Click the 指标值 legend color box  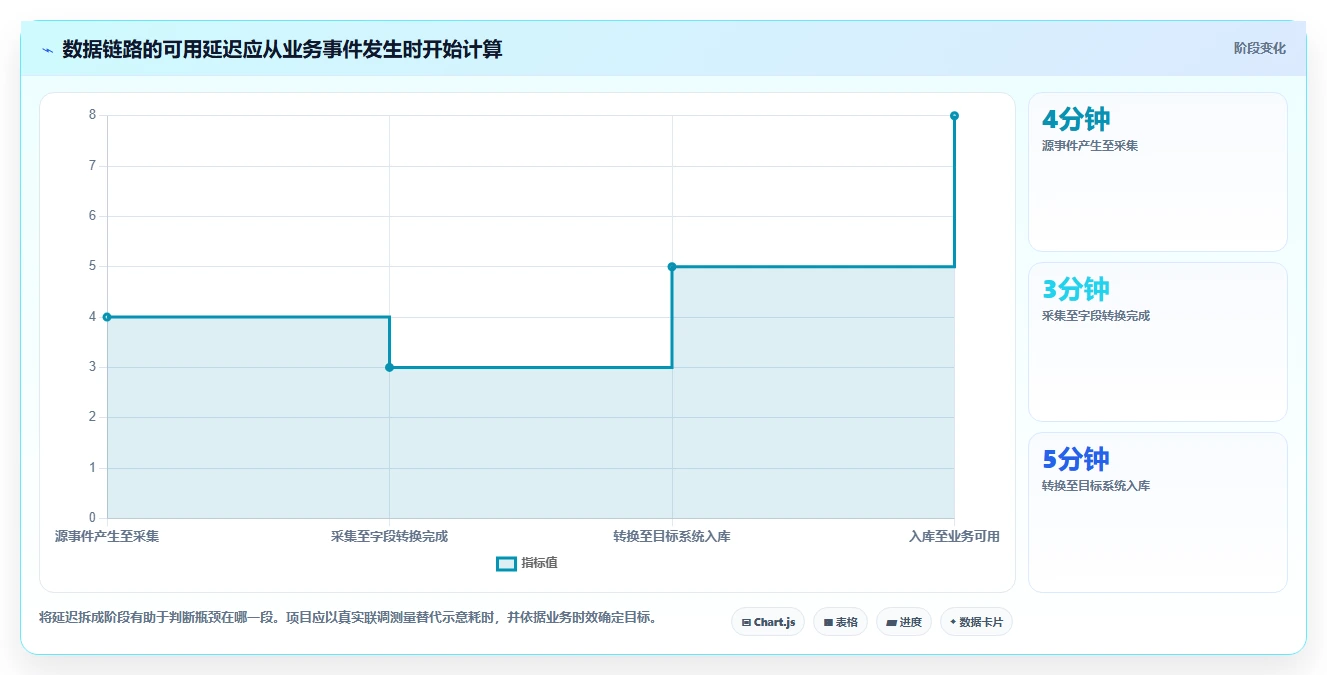pyautogui.click(x=506, y=563)
